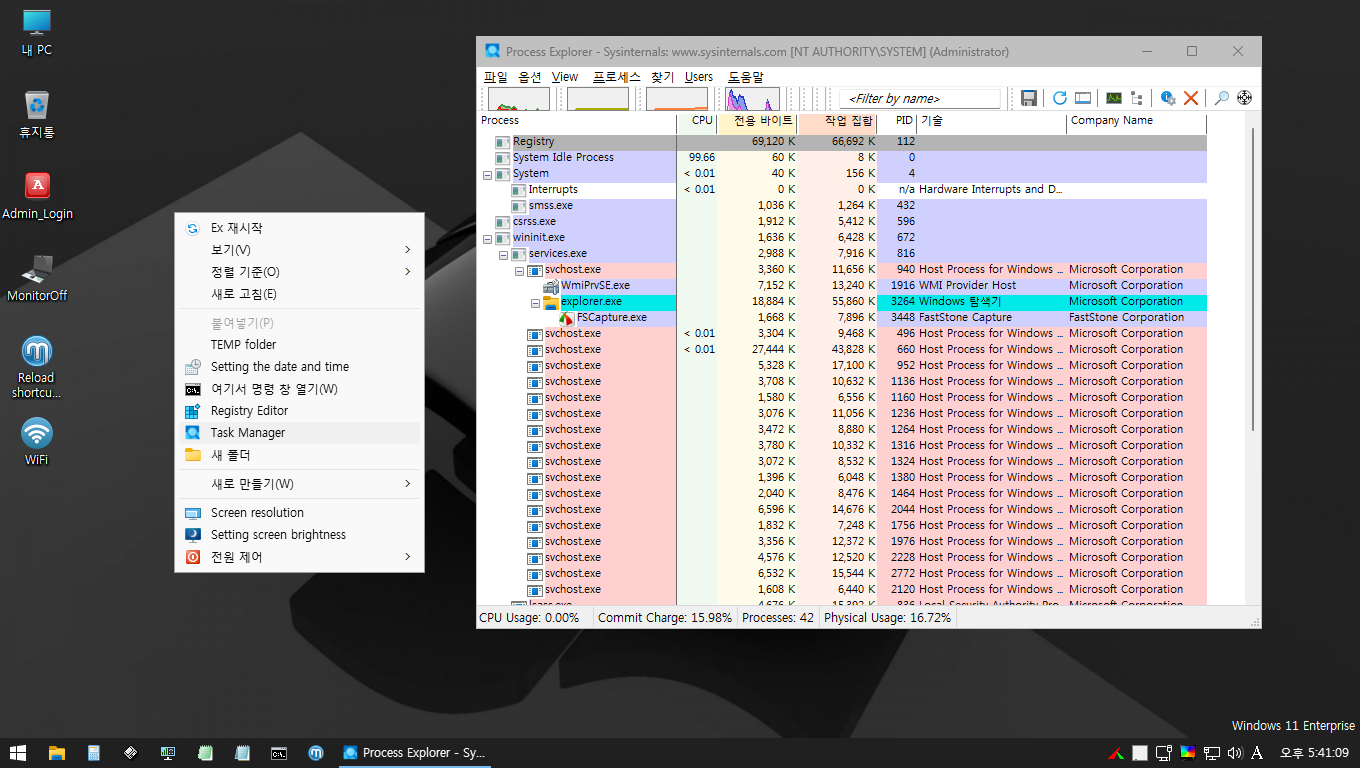Image resolution: width=1360 pixels, height=768 pixels.
Task: Select the WmiPrvSE.exe process row
Action: [x=842, y=286]
